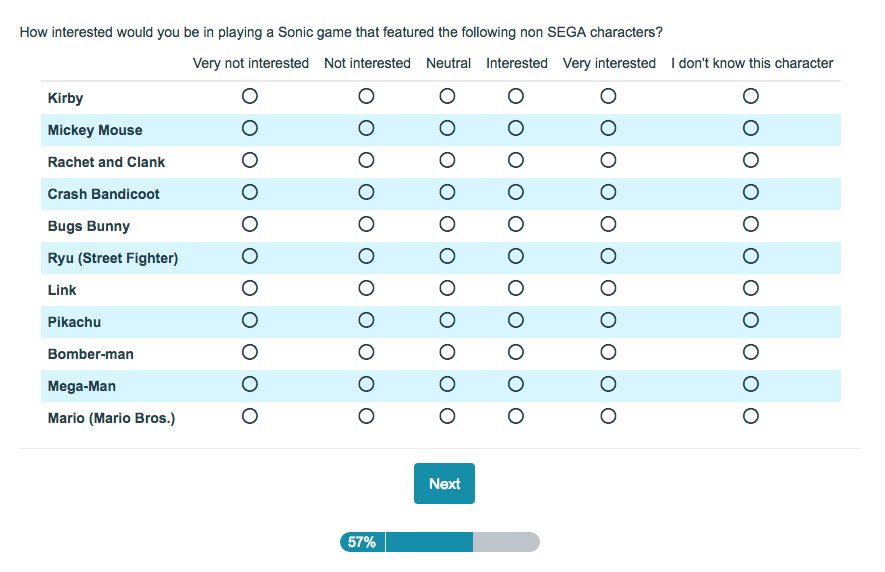Click the Crash Bandicoot row label
The image size is (885, 572).
click(x=103, y=194)
